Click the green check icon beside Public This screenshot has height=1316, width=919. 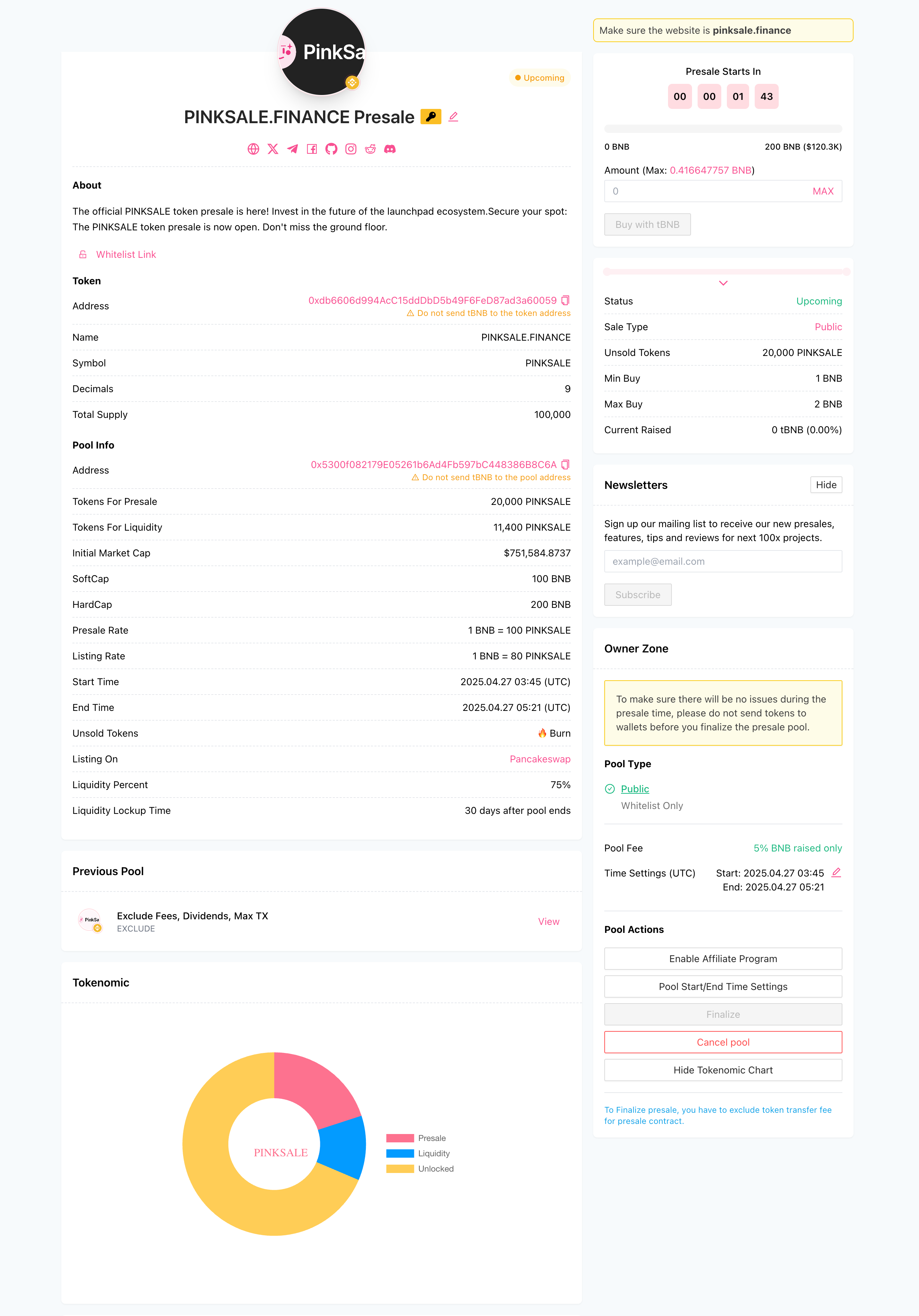tap(610, 789)
